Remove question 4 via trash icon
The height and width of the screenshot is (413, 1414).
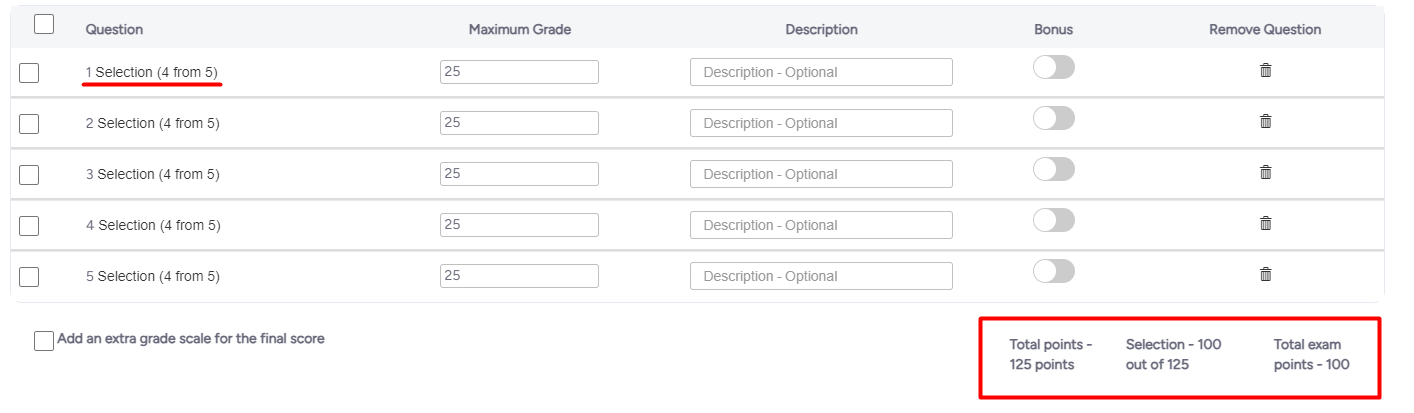pos(1265,223)
